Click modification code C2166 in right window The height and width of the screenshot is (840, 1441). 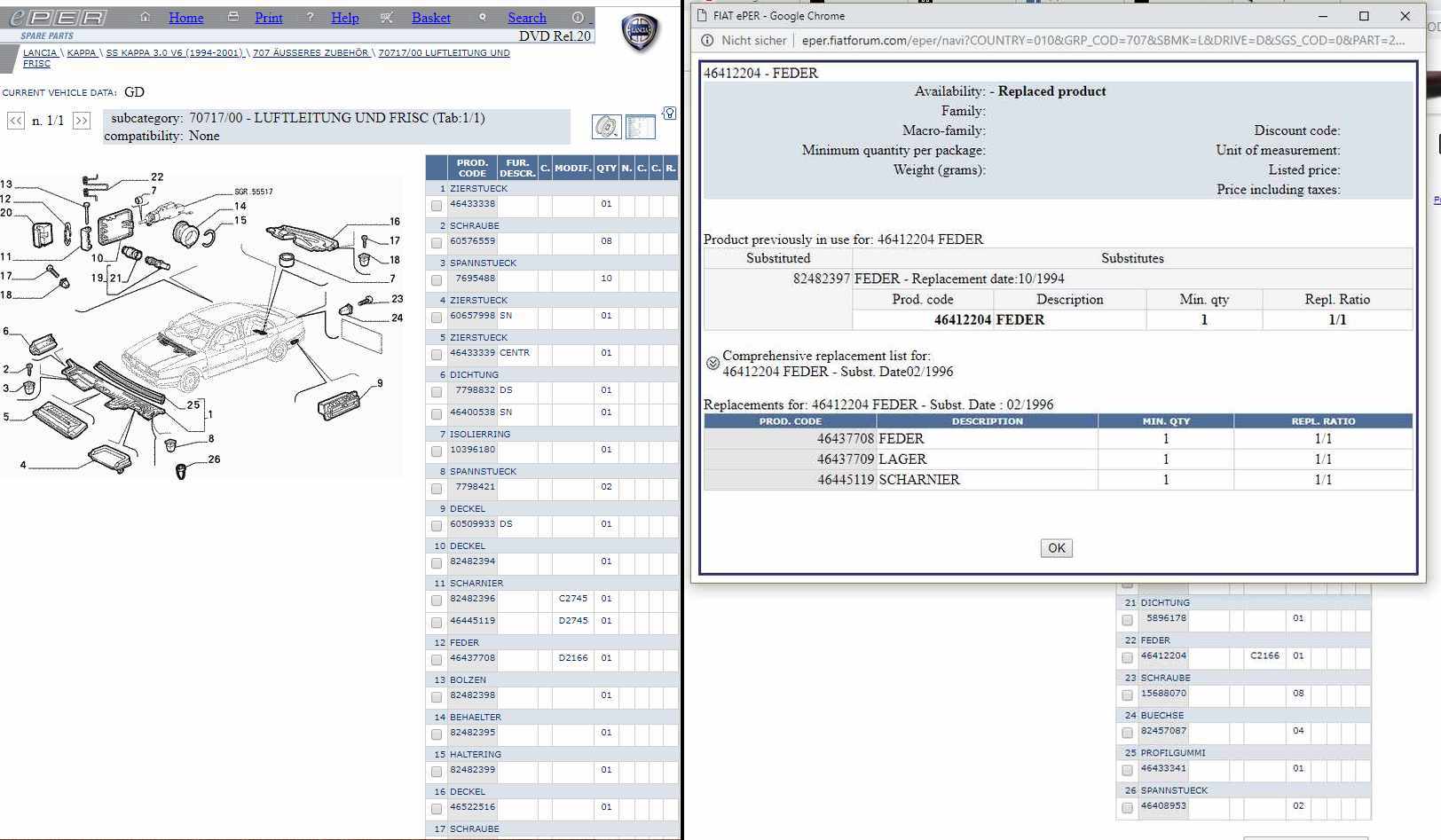(x=1264, y=656)
